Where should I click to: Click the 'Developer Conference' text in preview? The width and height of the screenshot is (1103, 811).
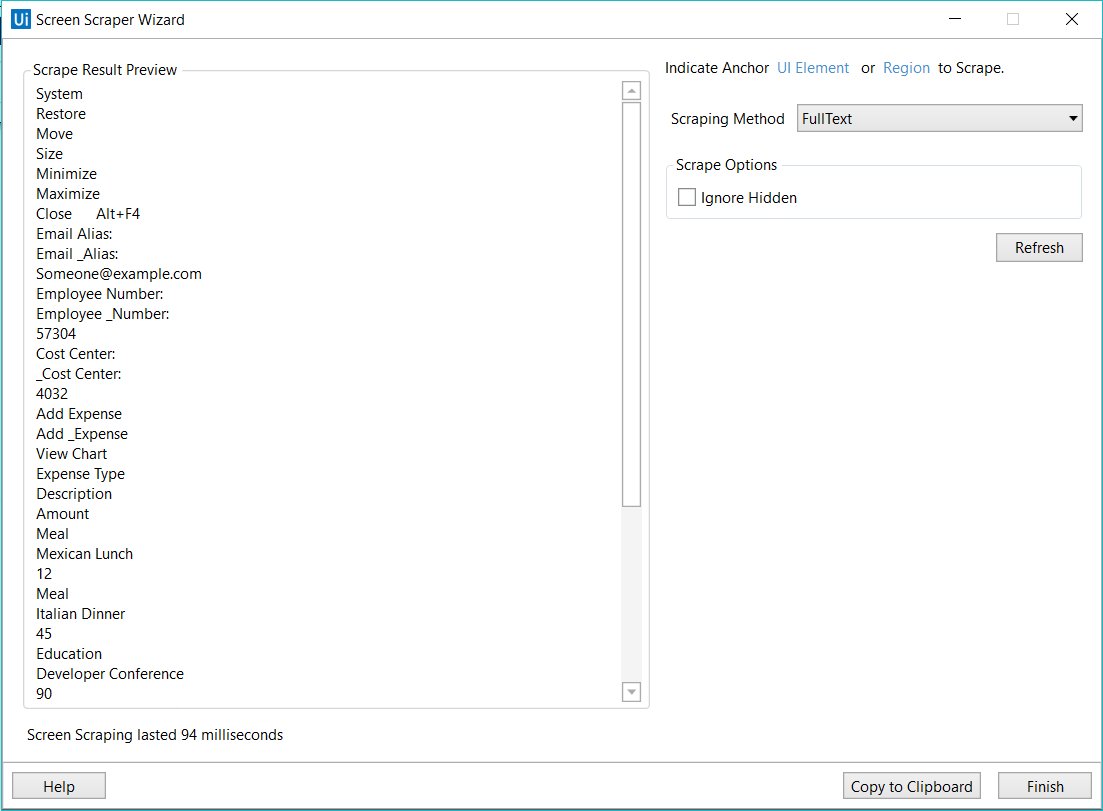tap(110, 673)
